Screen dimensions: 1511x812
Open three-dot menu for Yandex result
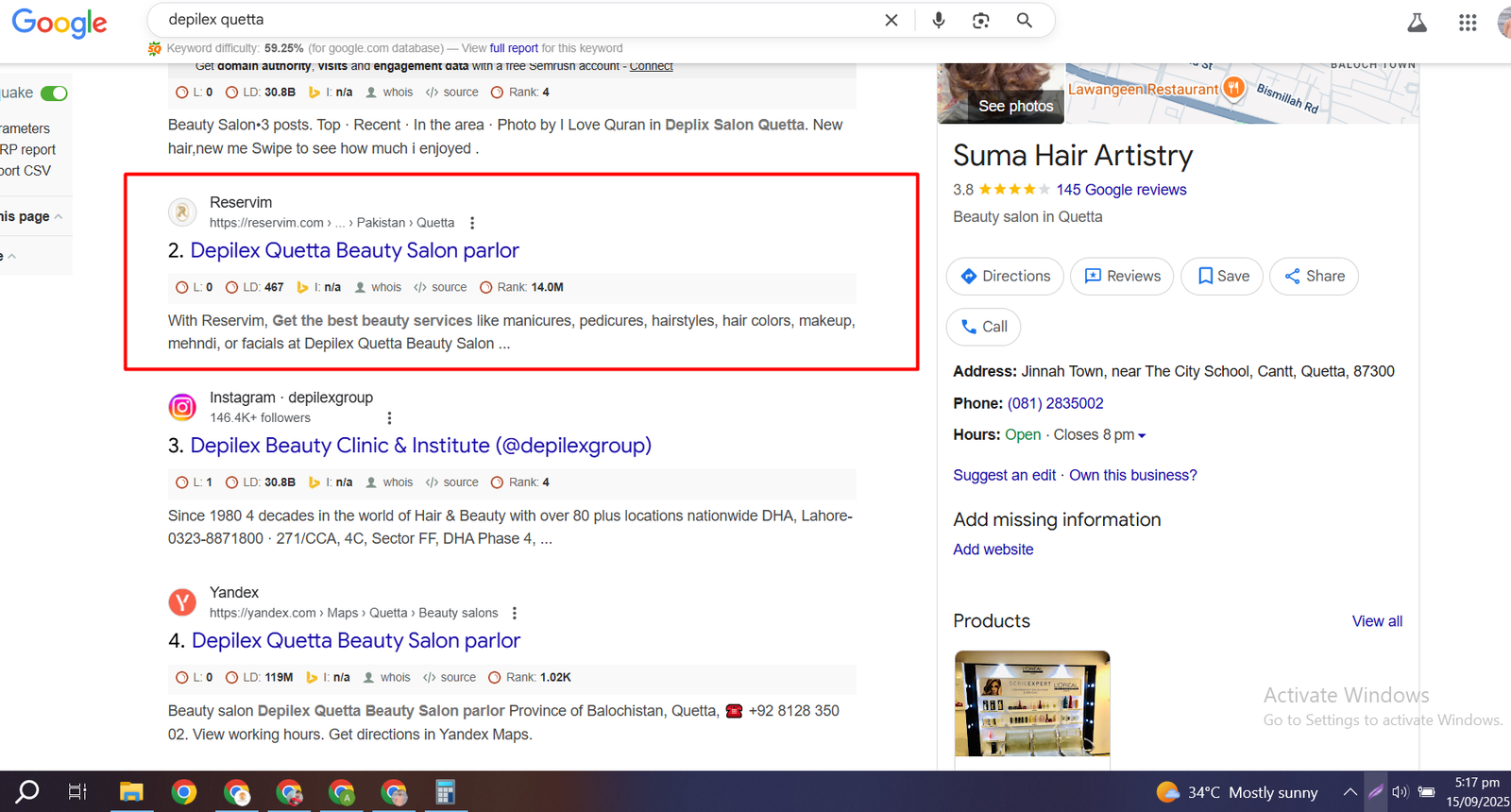(515, 614)
